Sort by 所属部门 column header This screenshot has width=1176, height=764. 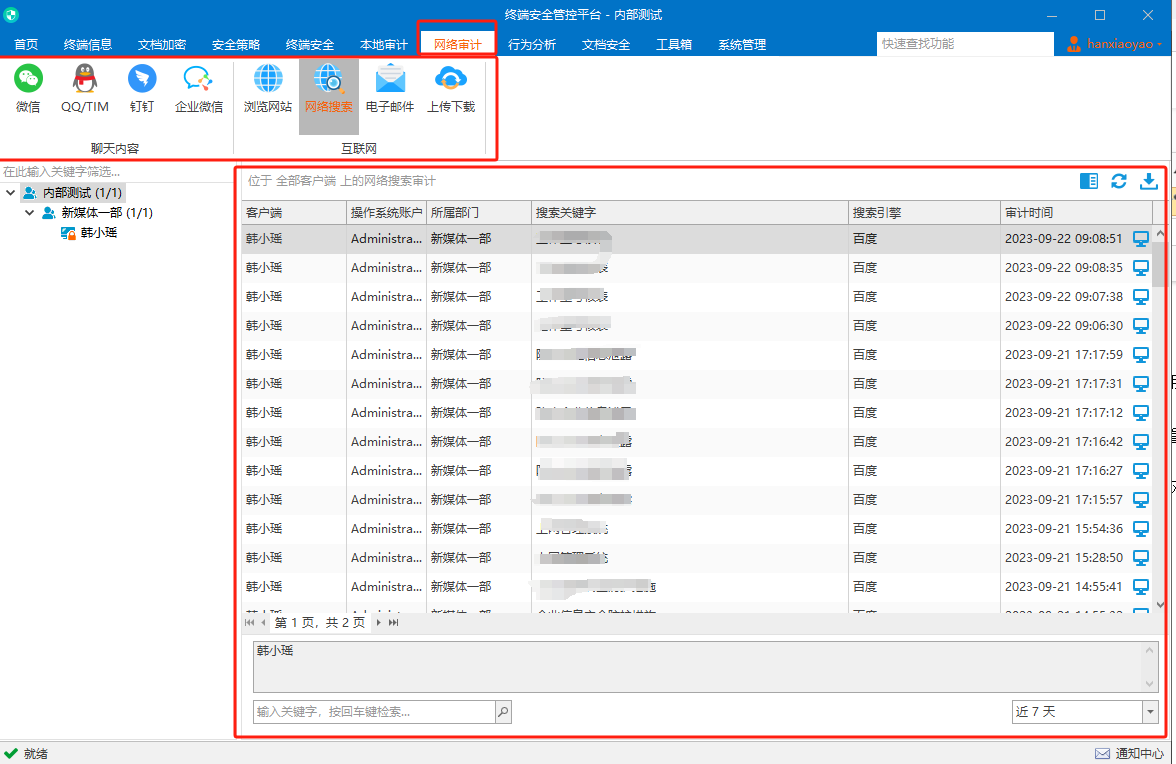tap(478, 213)
